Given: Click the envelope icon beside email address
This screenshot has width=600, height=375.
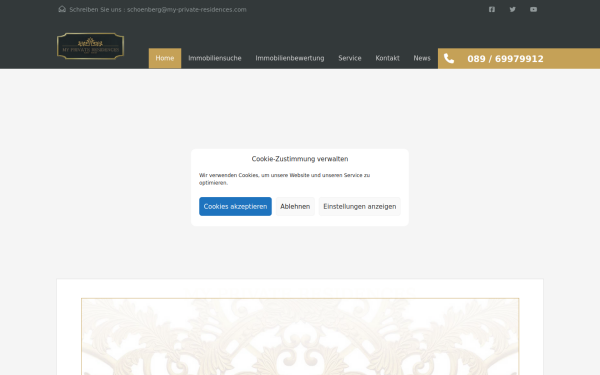Looking at the screenshot, I should coord(62,9).
